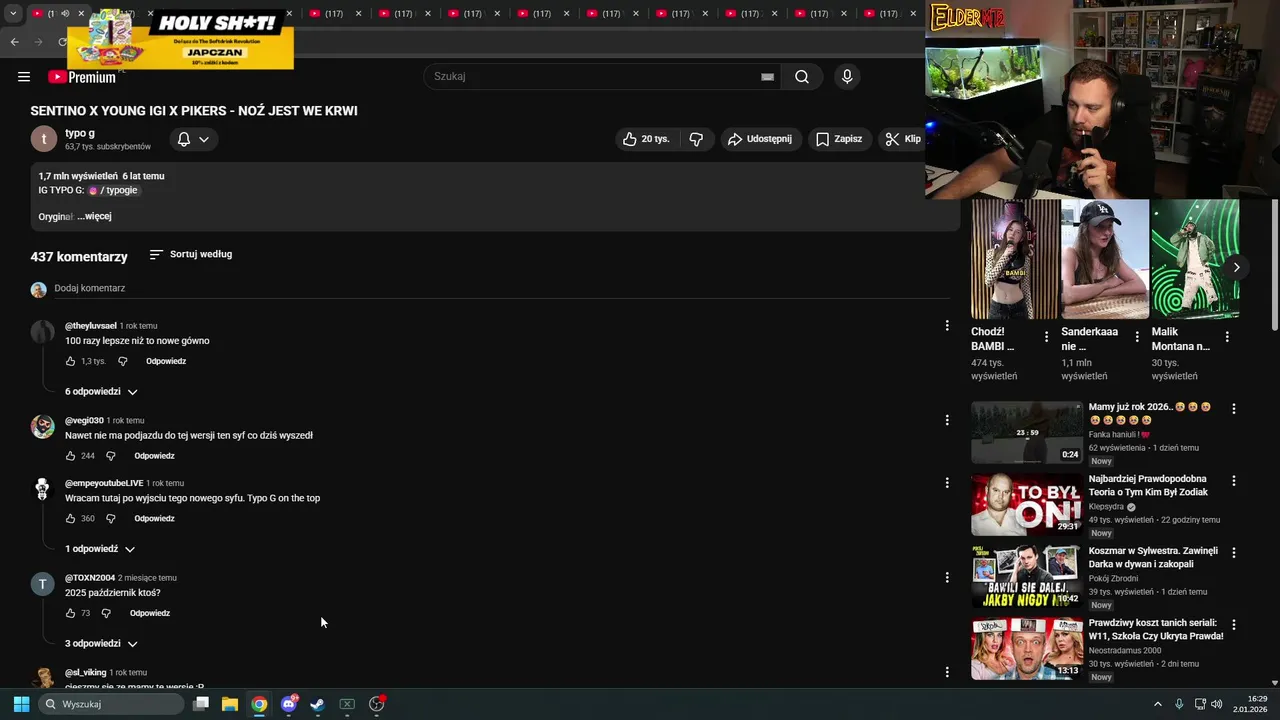
Task: Expand 6 odpowiedzi replies
Action: (x=101, y=391)
